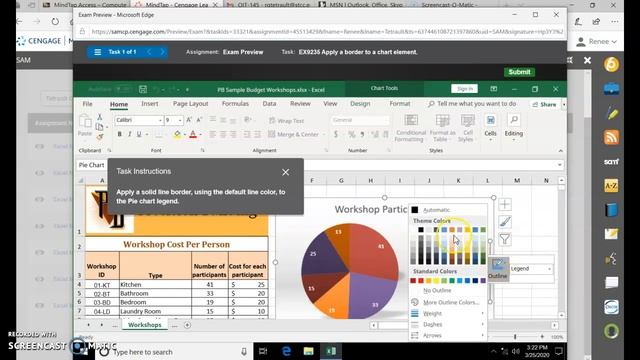Pick the black theme color swatch

click(x=421, y=230)
